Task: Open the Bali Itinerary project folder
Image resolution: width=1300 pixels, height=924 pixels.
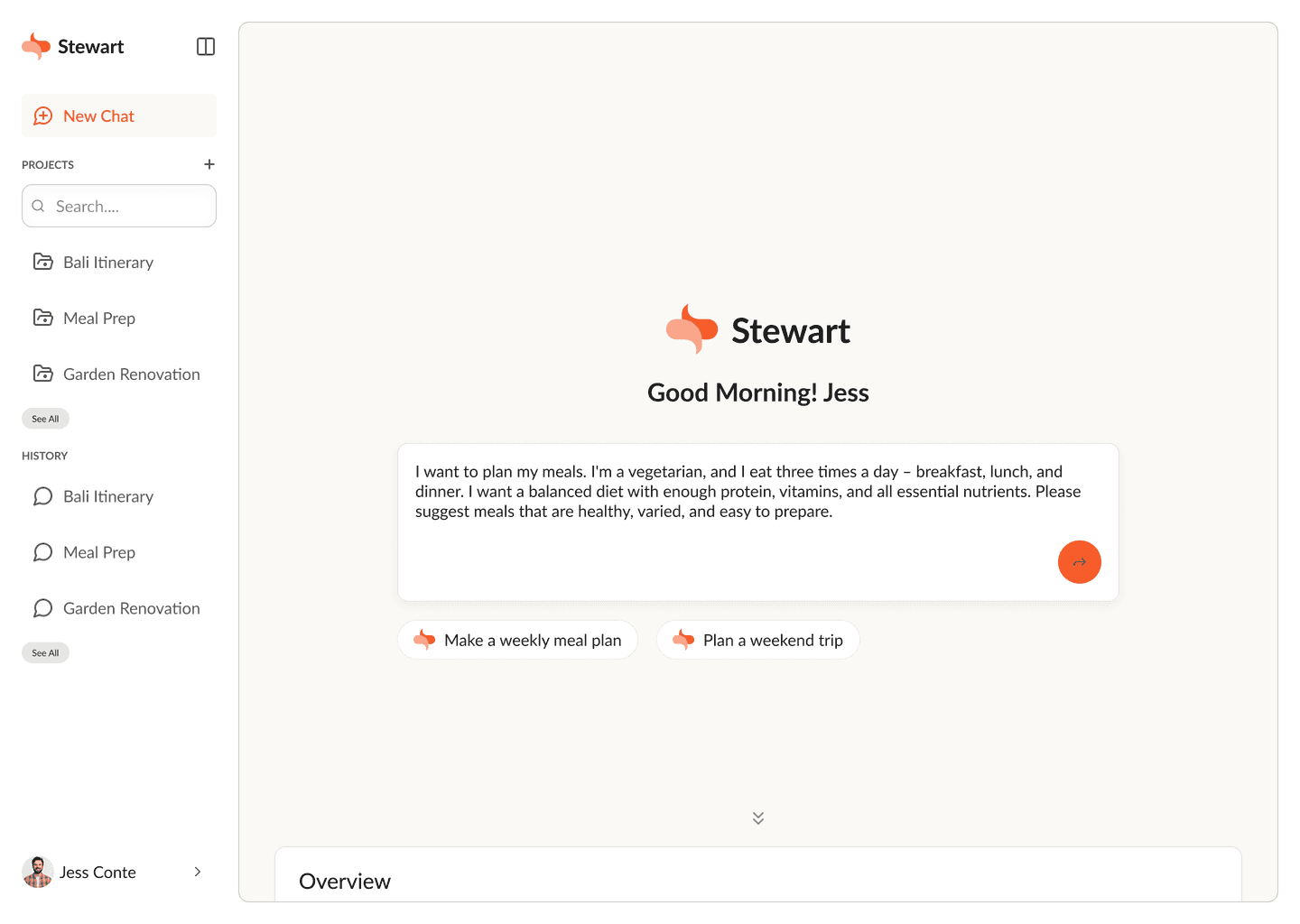Action: coord(119,263)
